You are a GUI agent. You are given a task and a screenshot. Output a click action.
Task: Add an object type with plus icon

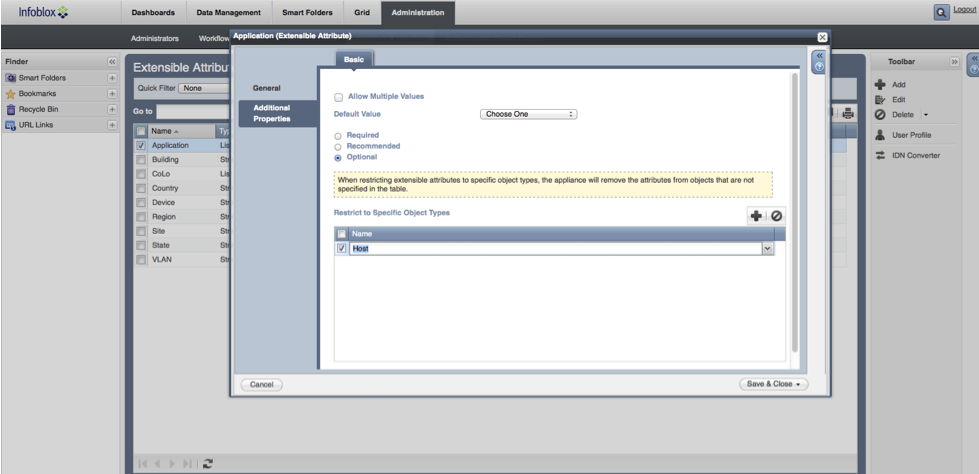[x=756, y=216]
